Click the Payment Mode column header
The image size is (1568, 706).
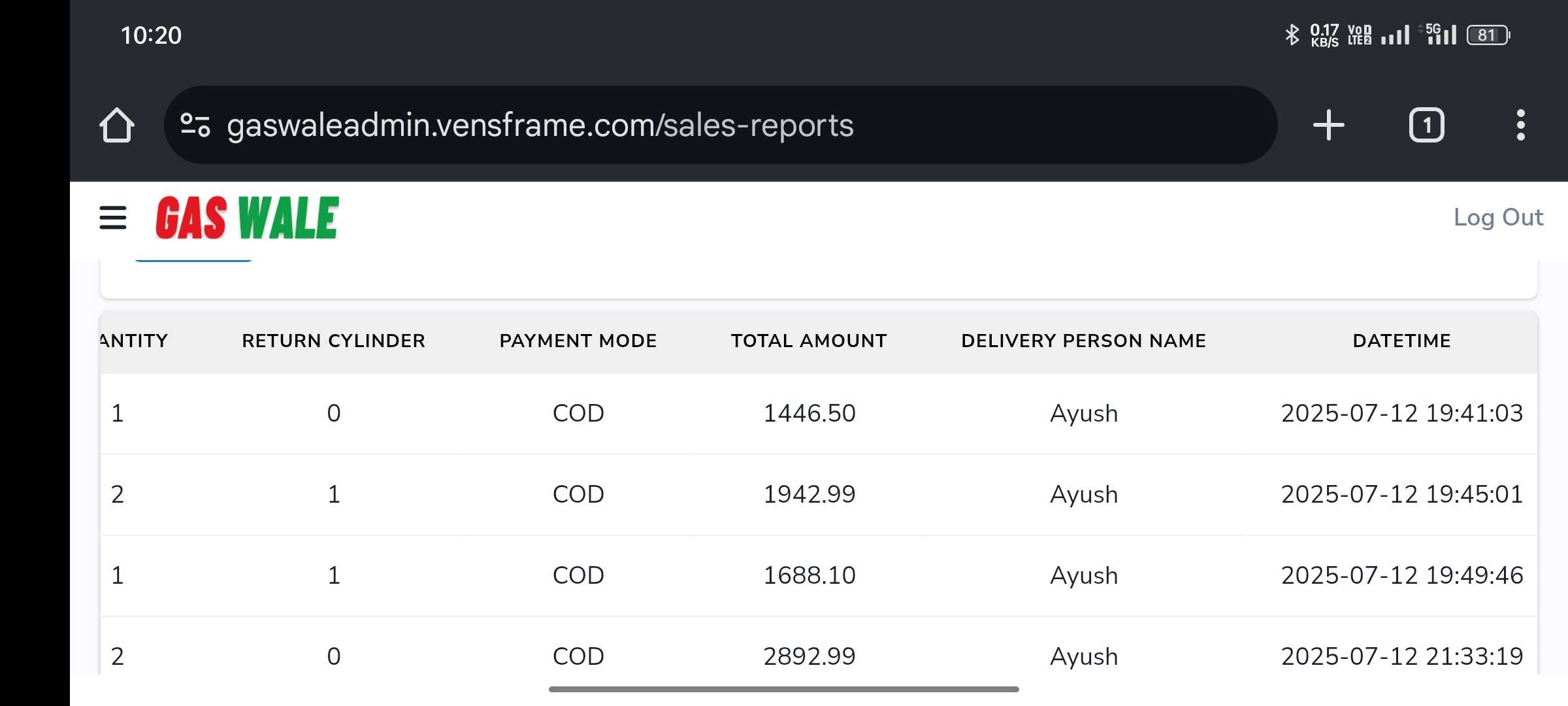coord(578,341)
